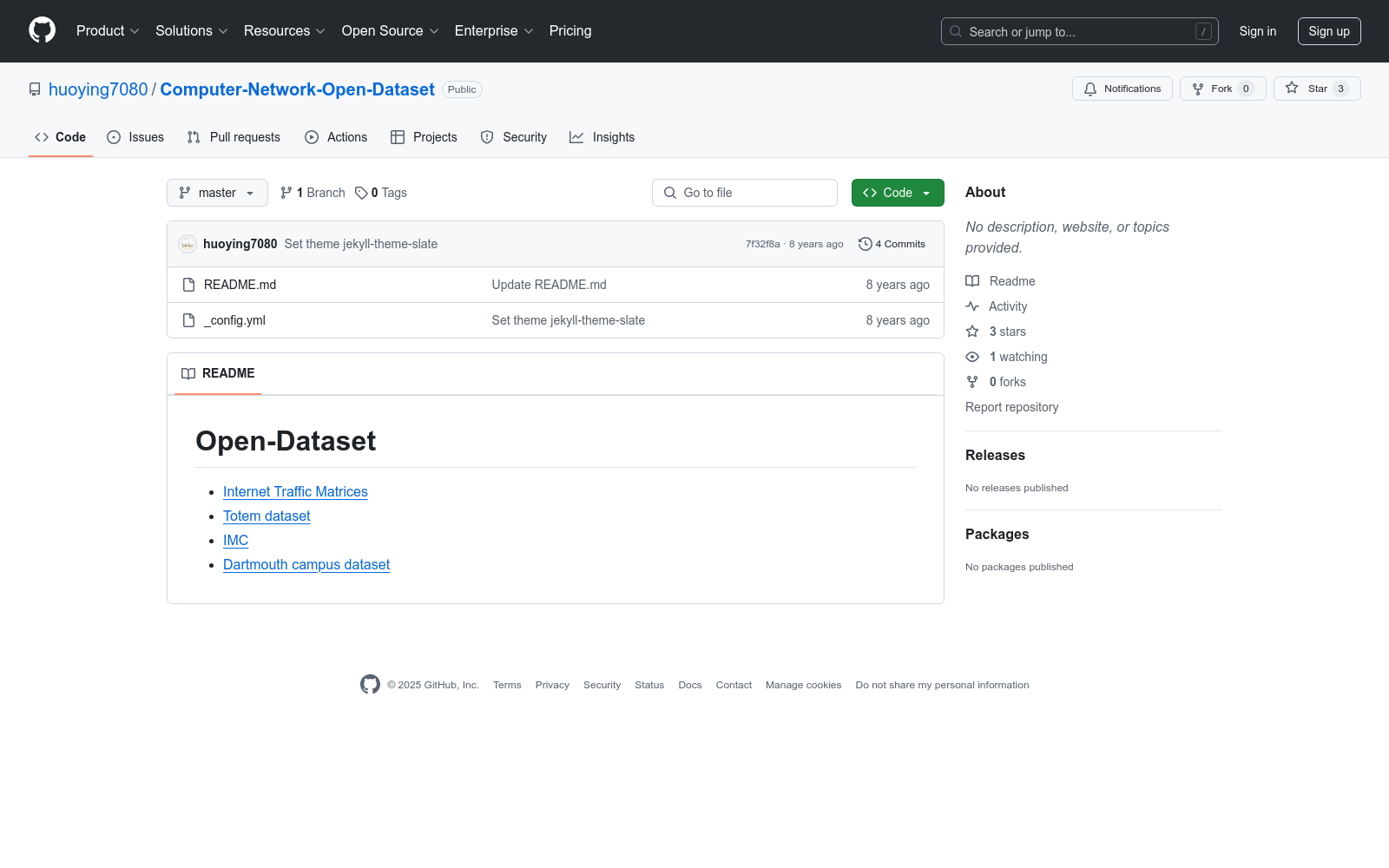Click the file icon beside README.md
The width and height of the screenshot is (1389, 868).
pyautogui.click(x=188, y=285)
